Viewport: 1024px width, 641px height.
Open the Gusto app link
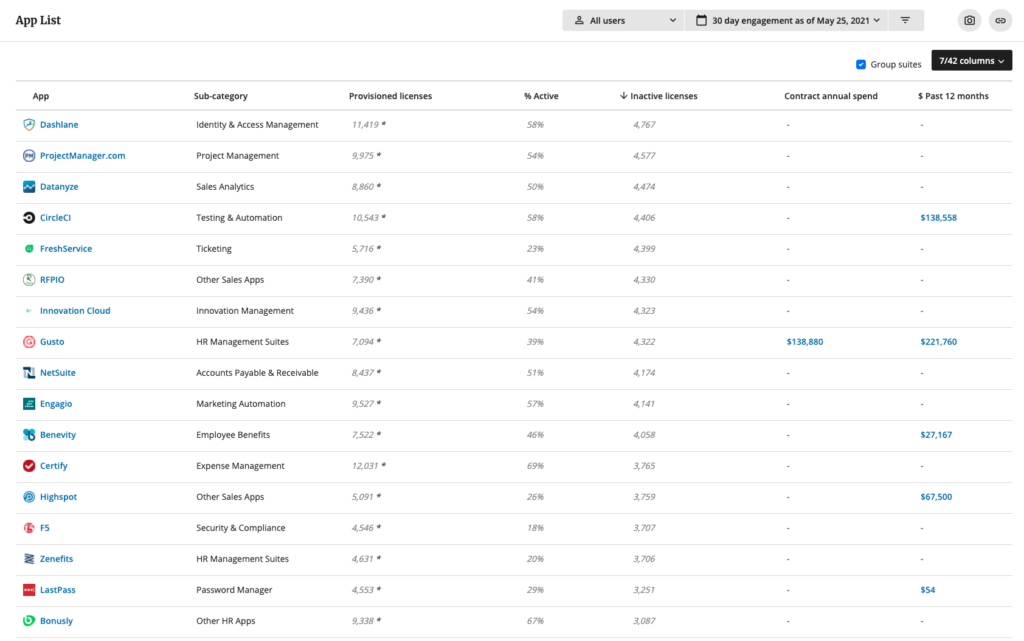(52, 341)
